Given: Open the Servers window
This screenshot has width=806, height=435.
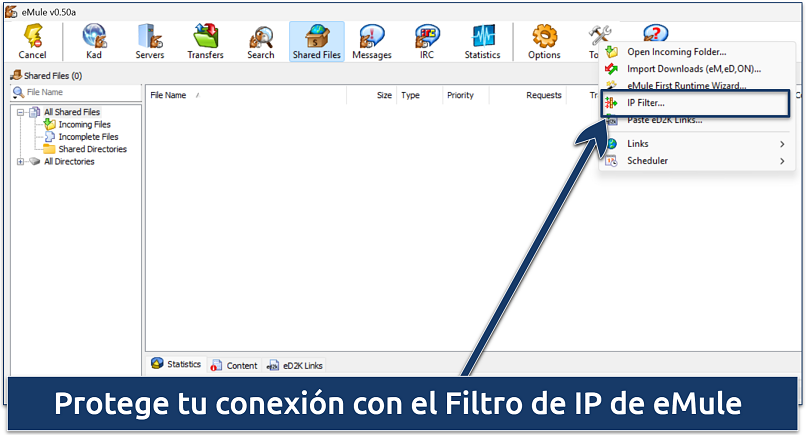Looking at the screenshot, I should (x=150, y=42).
